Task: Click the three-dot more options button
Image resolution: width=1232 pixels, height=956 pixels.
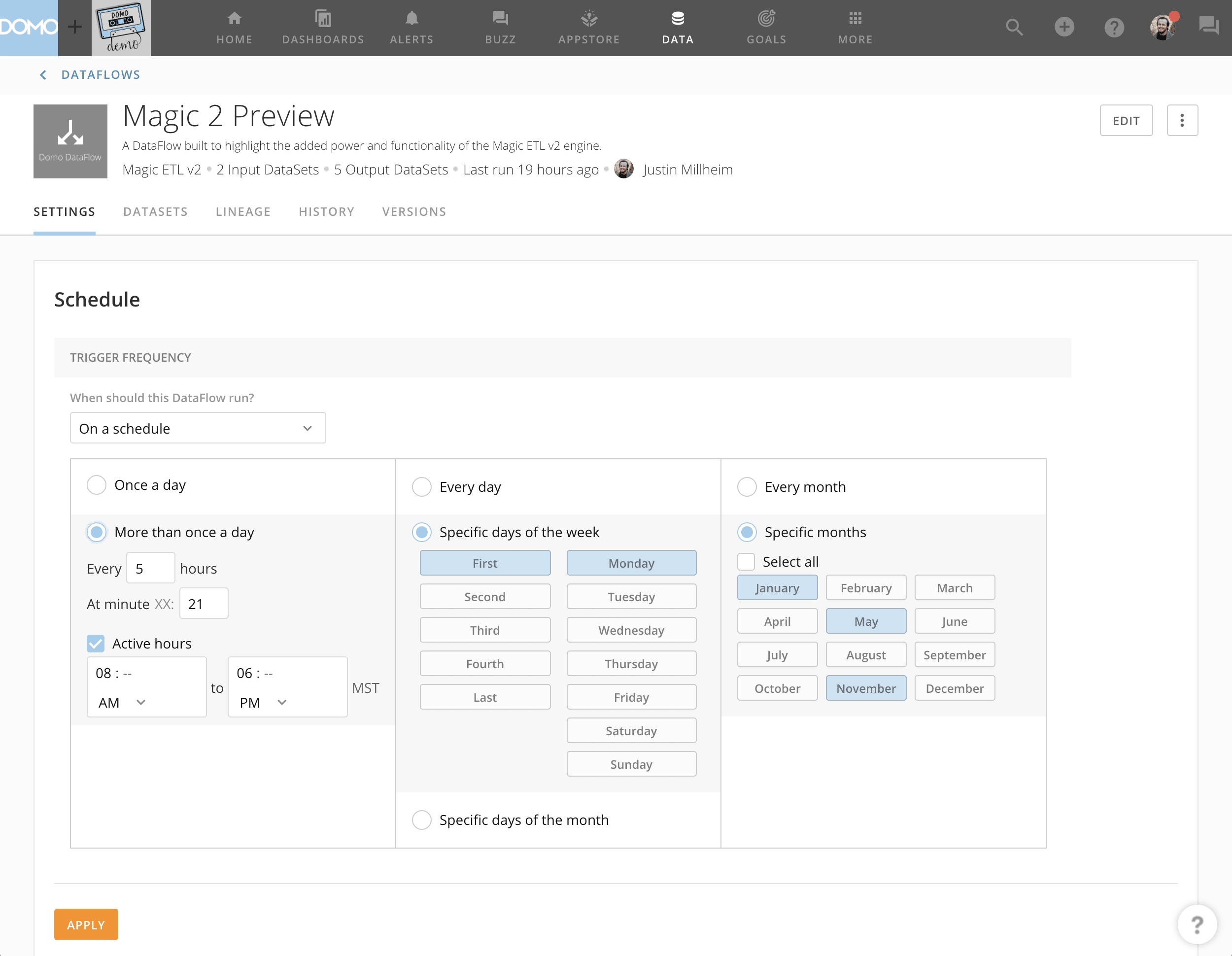Action: tap(1182, 120)
